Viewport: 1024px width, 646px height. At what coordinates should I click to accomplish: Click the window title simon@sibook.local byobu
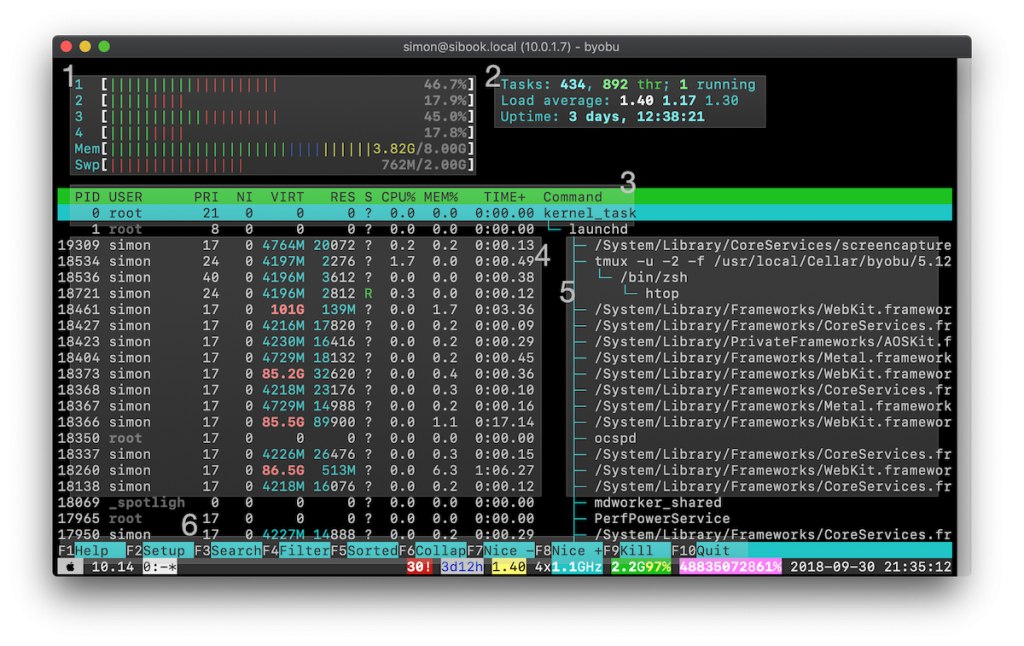click(511, 47)
